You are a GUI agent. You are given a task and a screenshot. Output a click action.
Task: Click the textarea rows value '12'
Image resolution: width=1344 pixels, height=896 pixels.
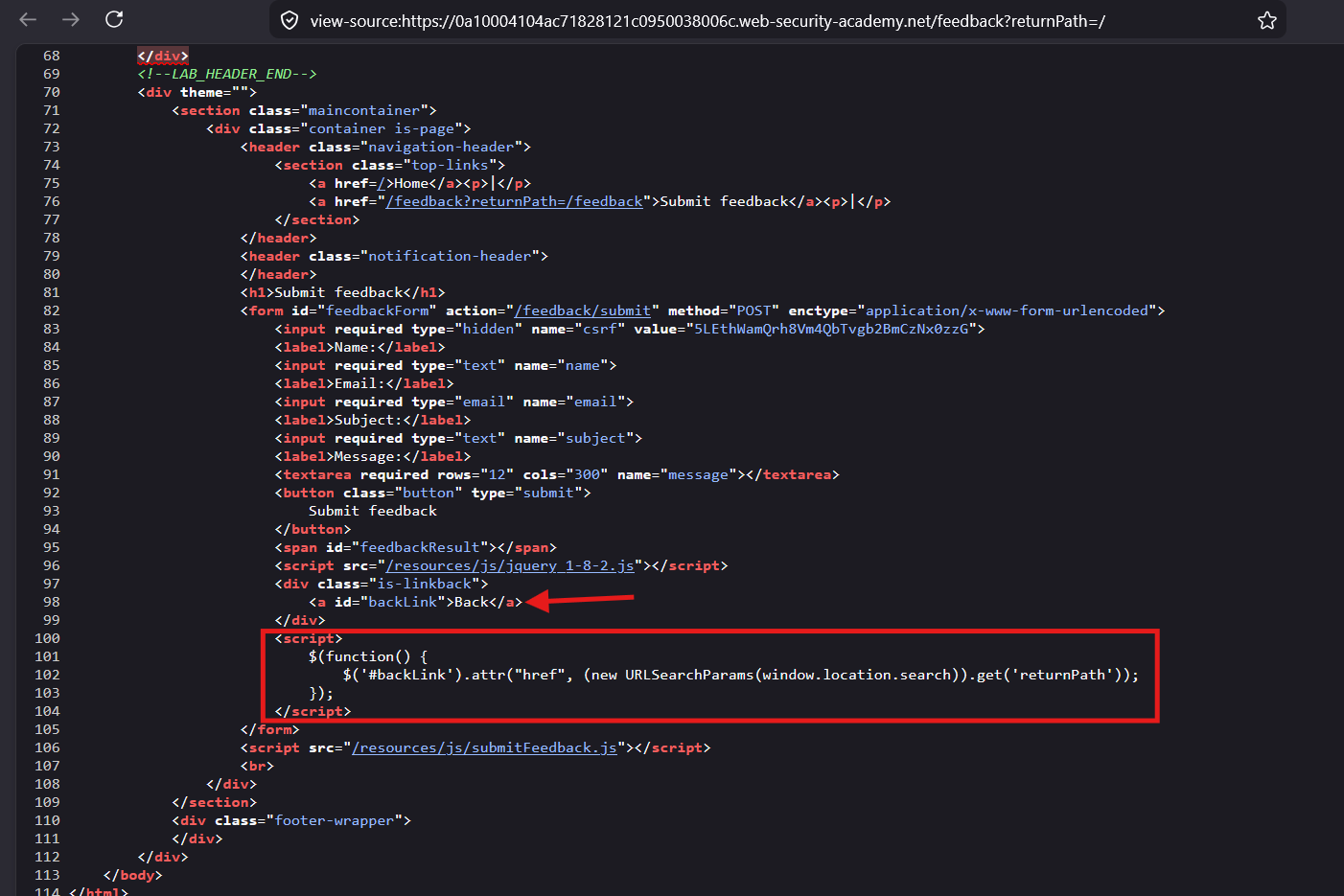click(x=497, y=474)
